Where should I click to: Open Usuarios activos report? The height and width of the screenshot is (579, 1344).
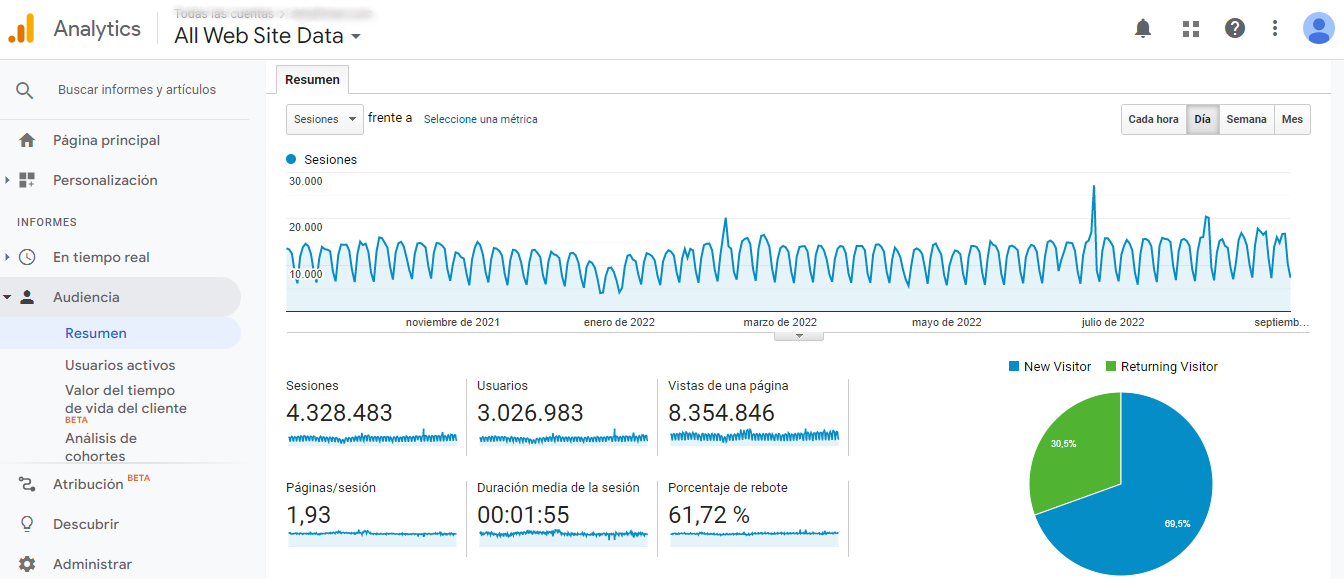(120, 365)
